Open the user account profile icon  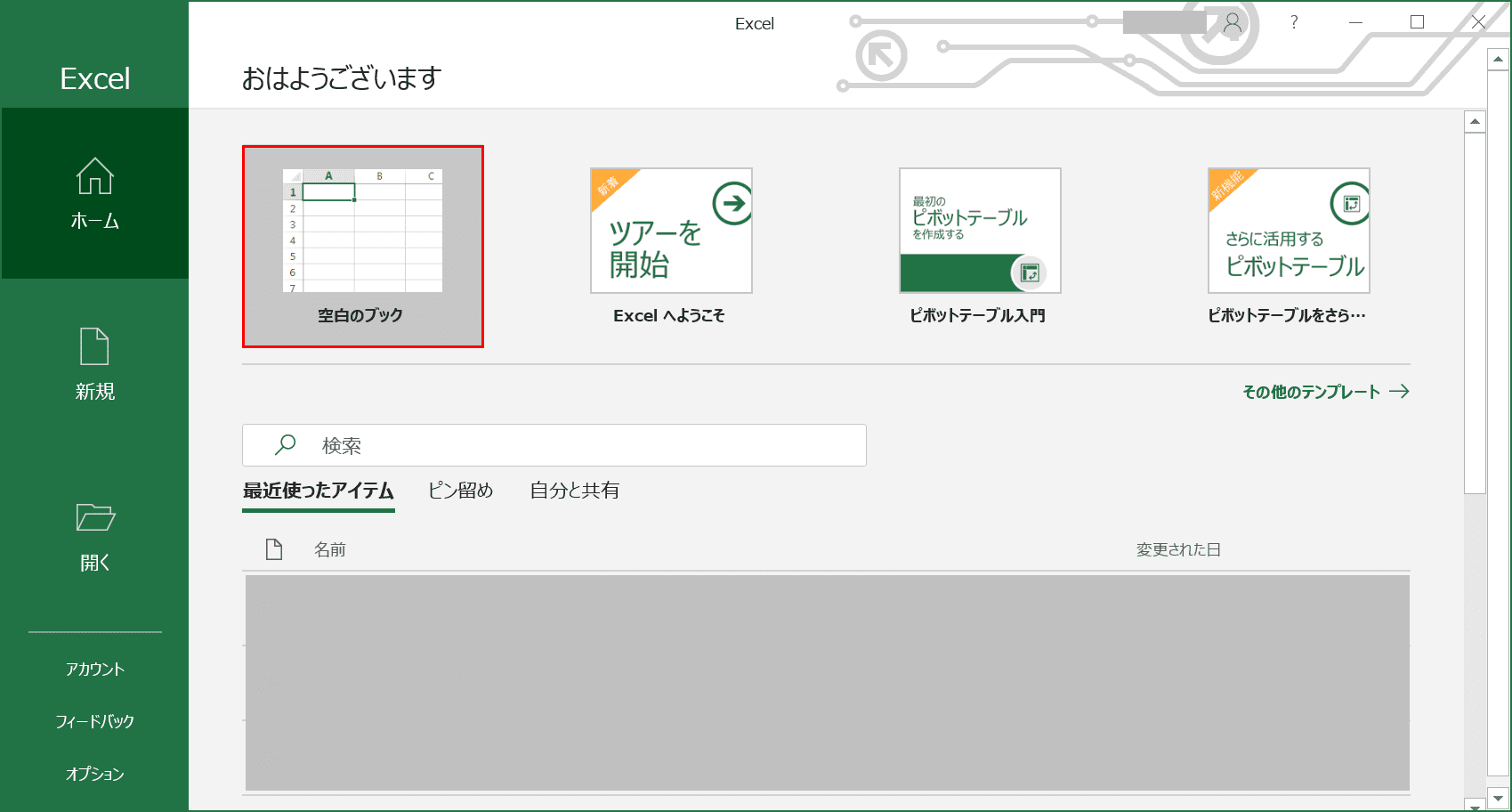pyautogui.click(x=1232, y=22)
